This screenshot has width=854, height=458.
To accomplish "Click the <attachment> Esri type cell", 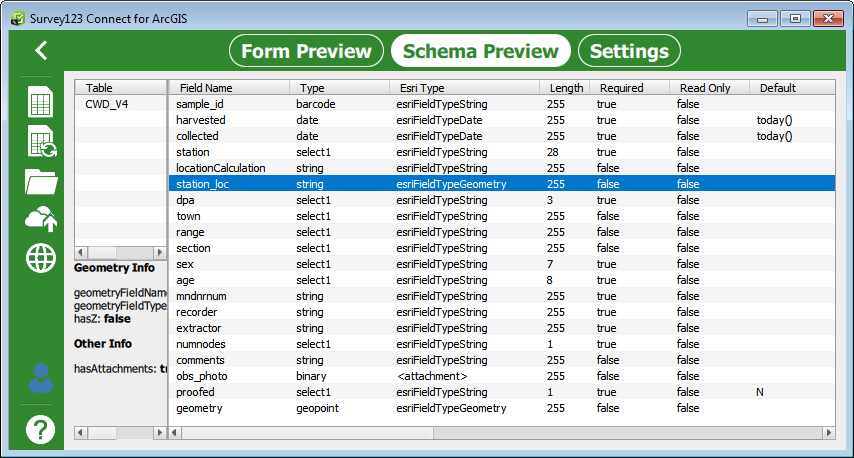I will tap(432, 376).
